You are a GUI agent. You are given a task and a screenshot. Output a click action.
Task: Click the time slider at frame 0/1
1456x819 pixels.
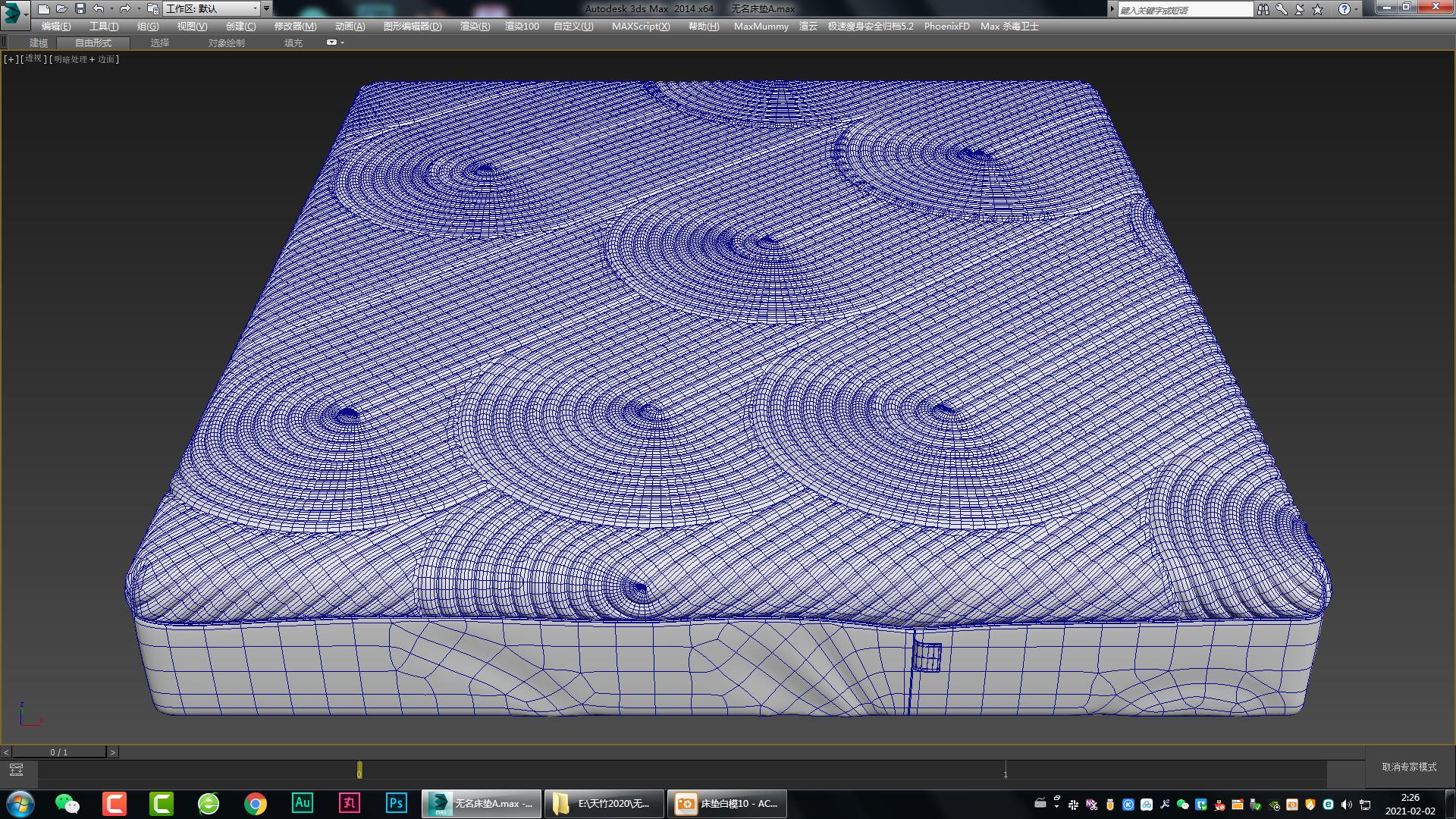pos(59,752)
